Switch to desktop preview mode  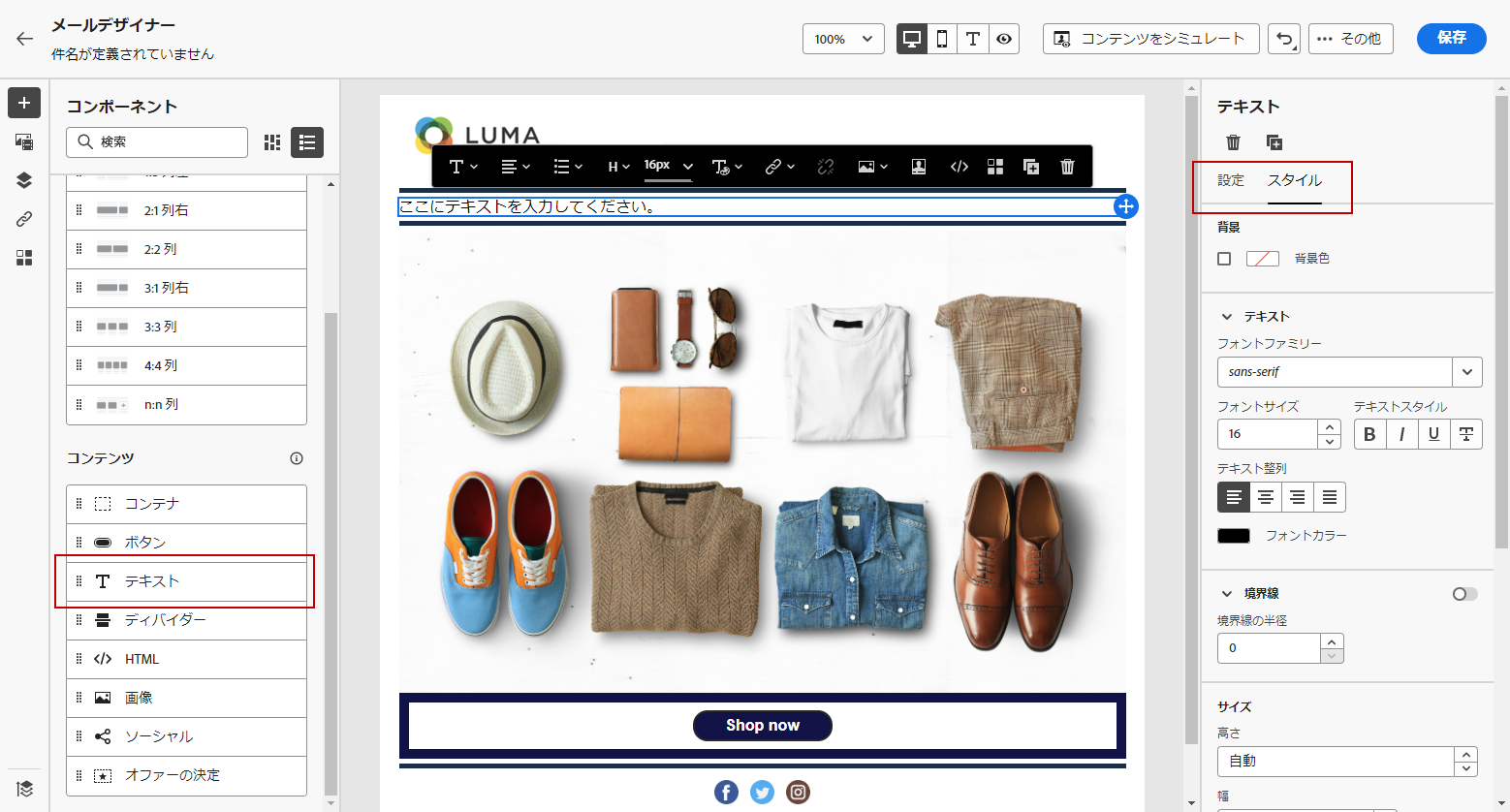pos(911,39)
